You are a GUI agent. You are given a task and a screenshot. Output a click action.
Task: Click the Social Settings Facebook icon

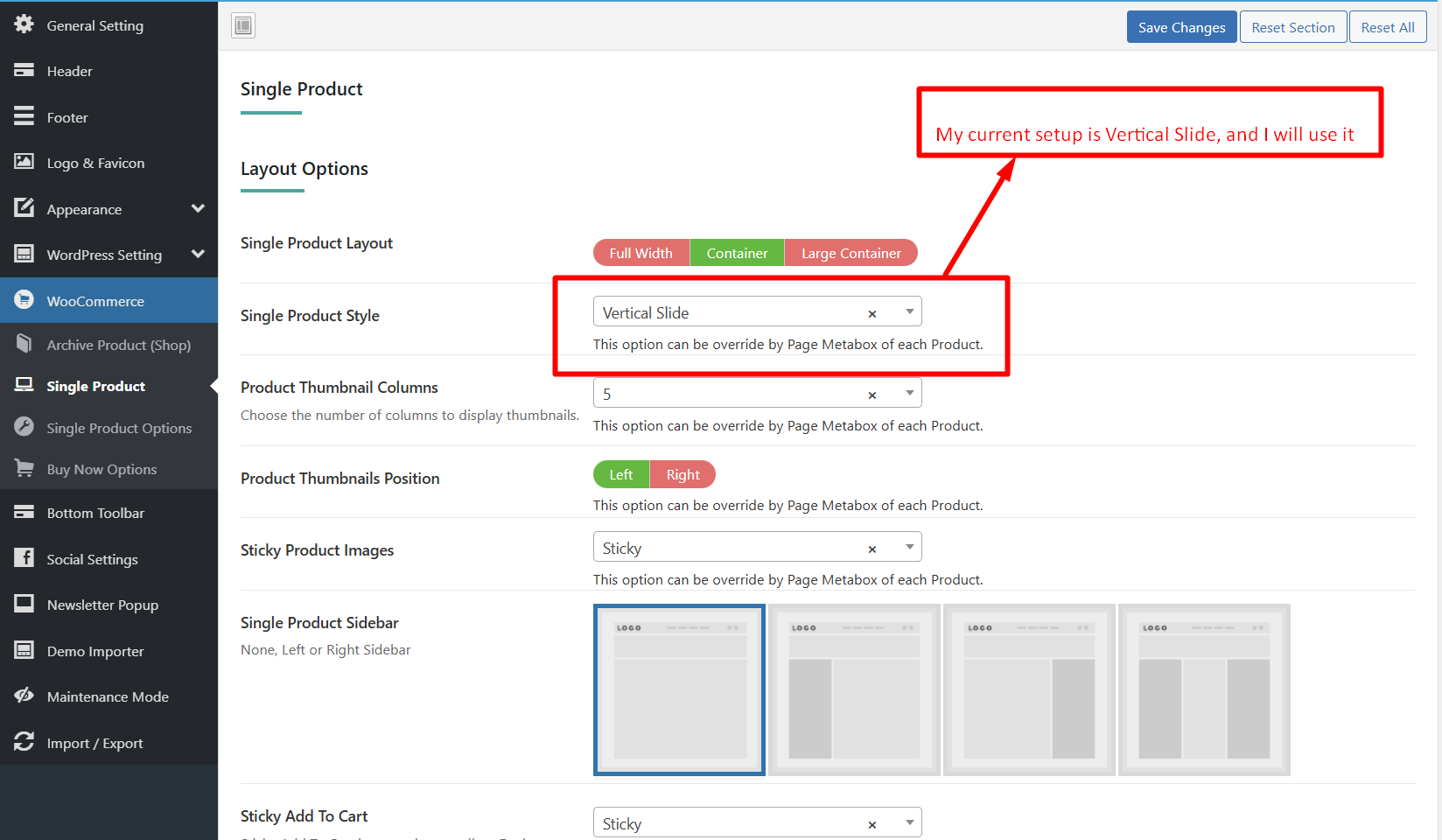(x=24, y=557)
